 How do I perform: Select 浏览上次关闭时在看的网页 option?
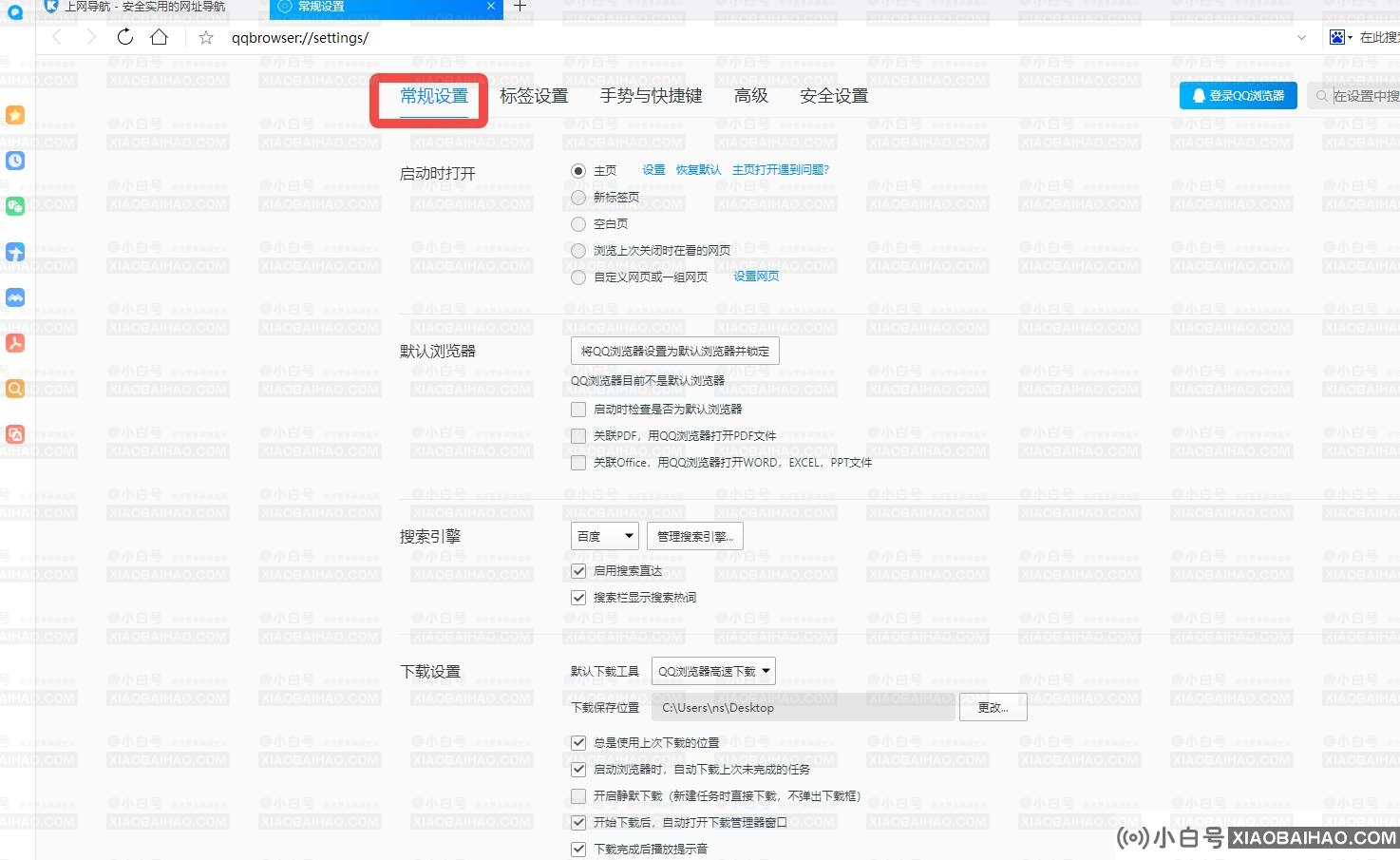pyautogui.click(x=578, y=251)
